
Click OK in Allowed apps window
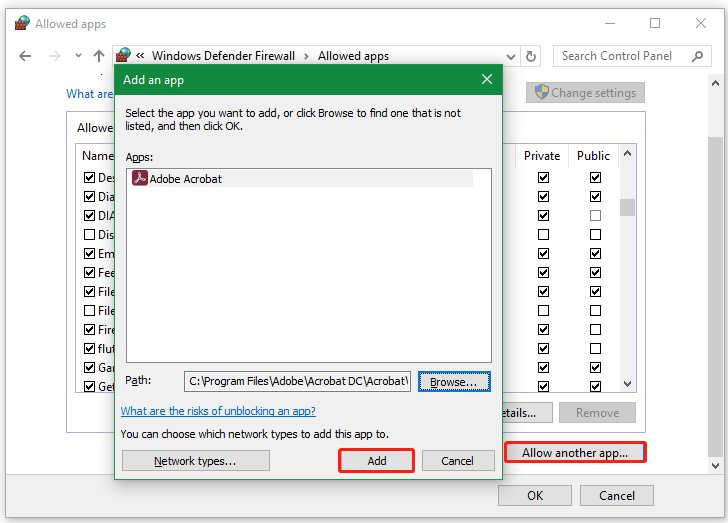point(535,496)
